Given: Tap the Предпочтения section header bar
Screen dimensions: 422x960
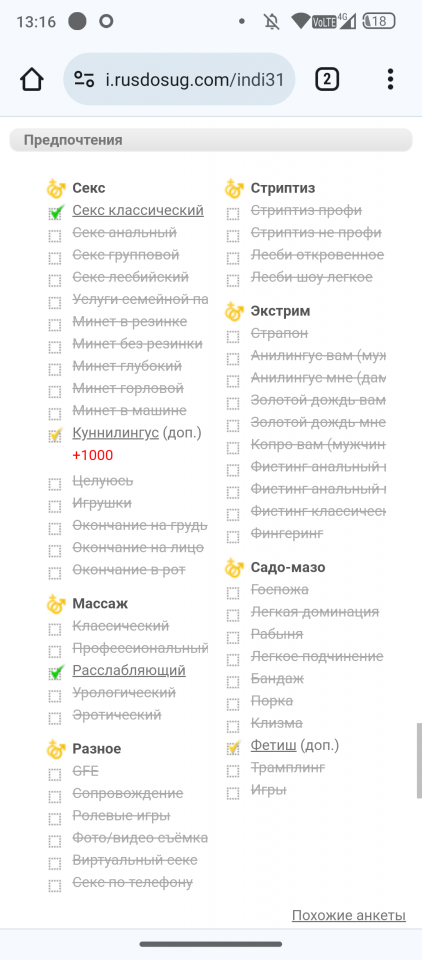Looking at the screenshot, I should pos(211,140).
